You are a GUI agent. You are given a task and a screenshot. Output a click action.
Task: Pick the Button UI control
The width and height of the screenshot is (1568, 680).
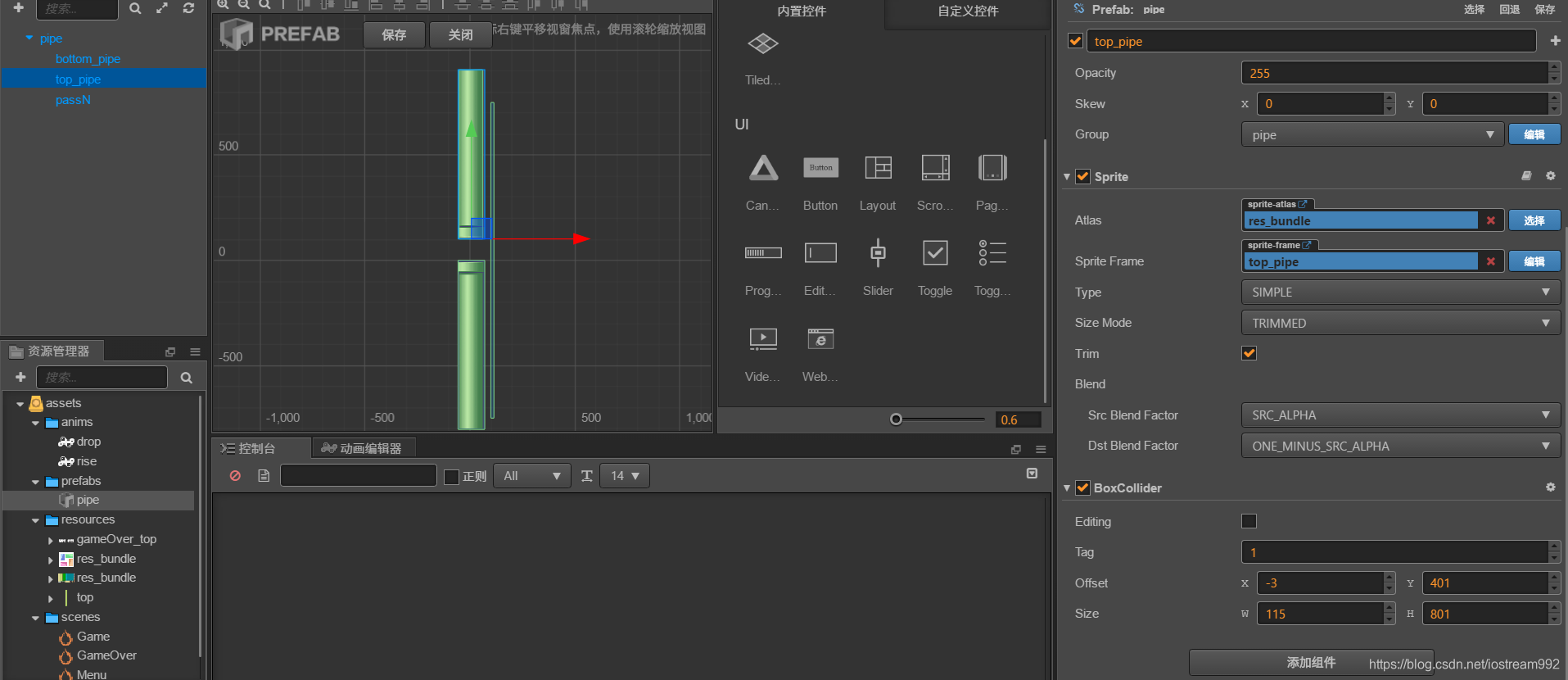[820, 168]
